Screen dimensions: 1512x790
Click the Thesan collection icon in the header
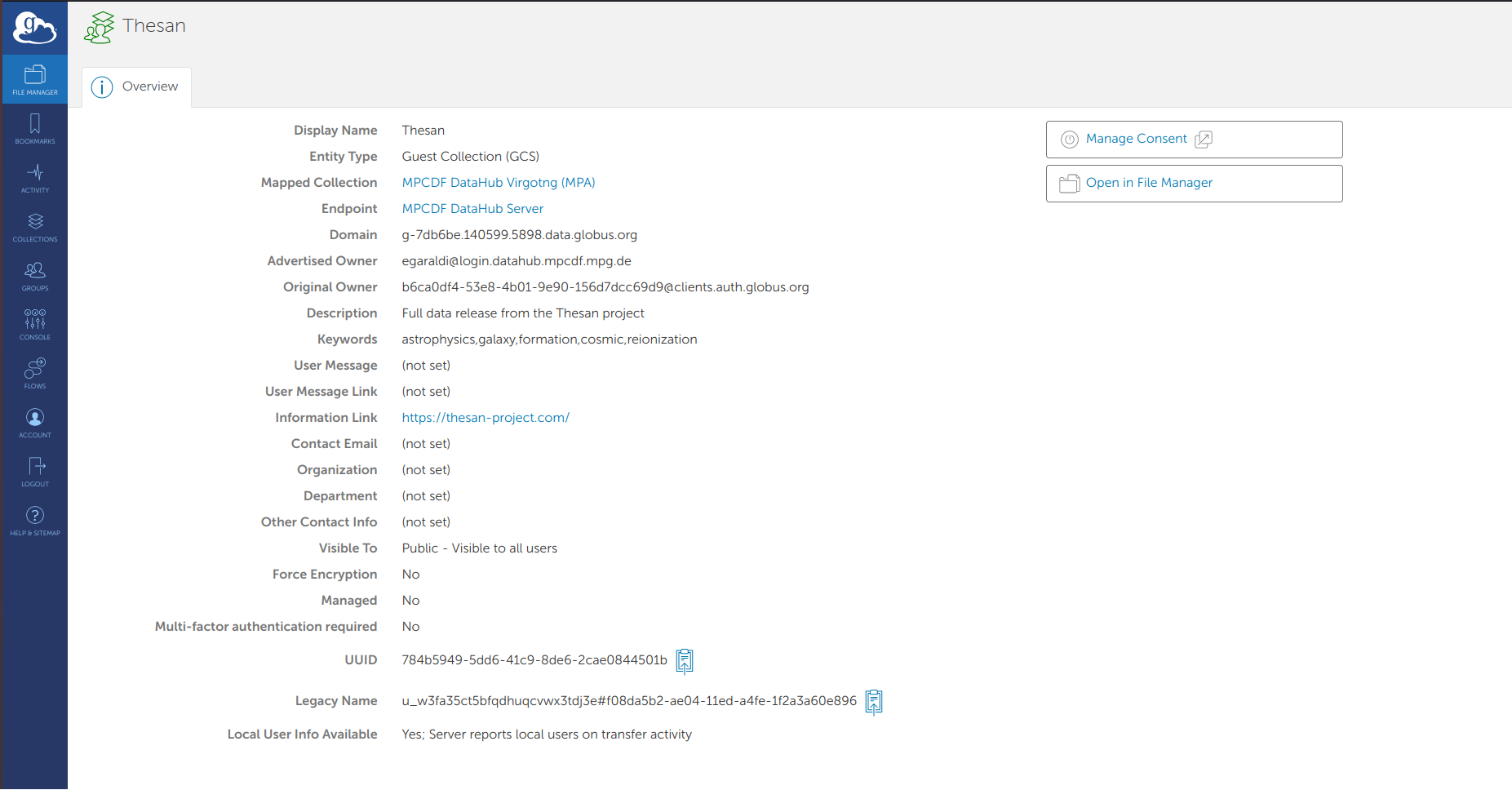pyautogui.click(x=100, y=27)
